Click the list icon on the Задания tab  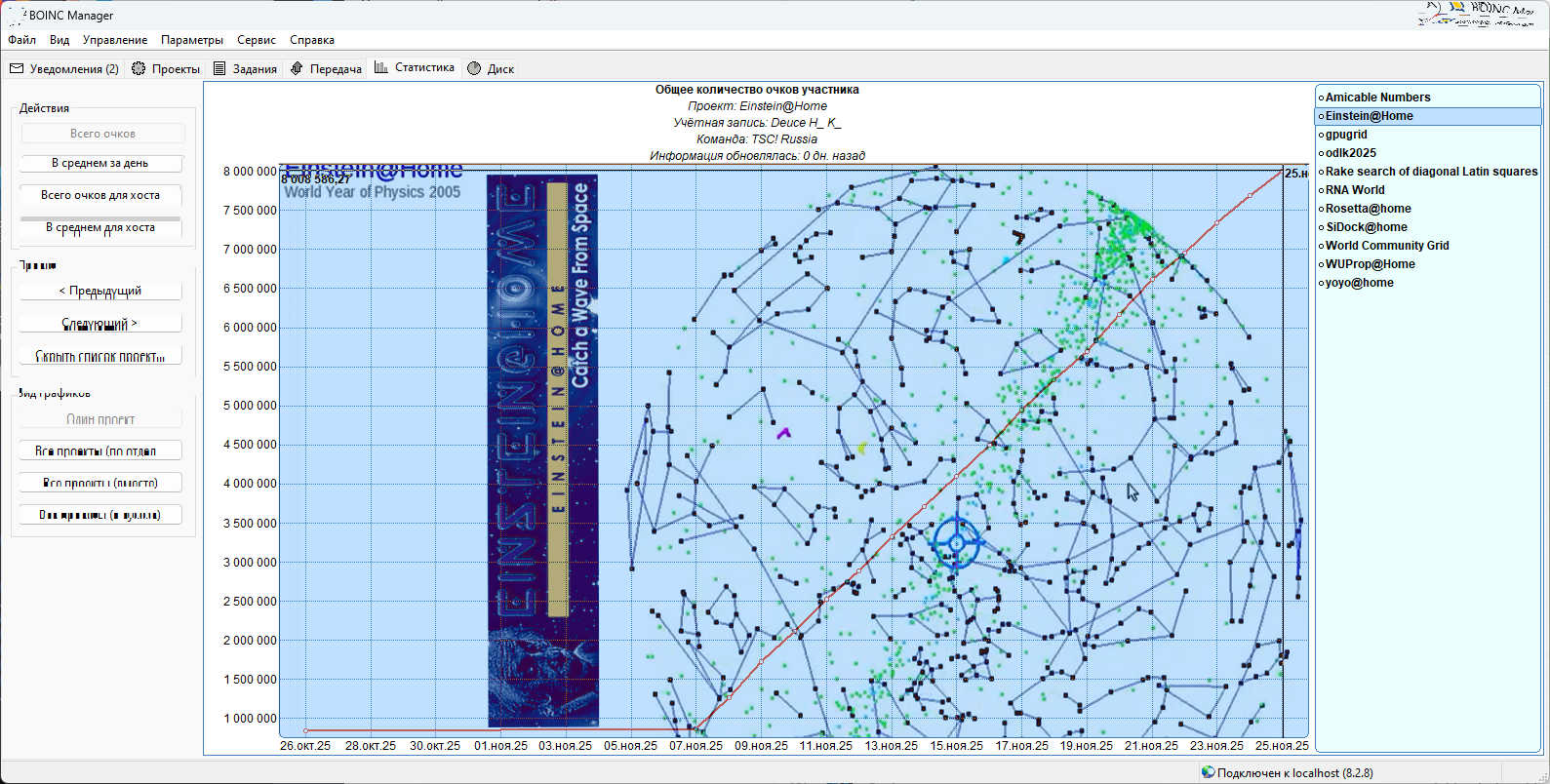219,69
